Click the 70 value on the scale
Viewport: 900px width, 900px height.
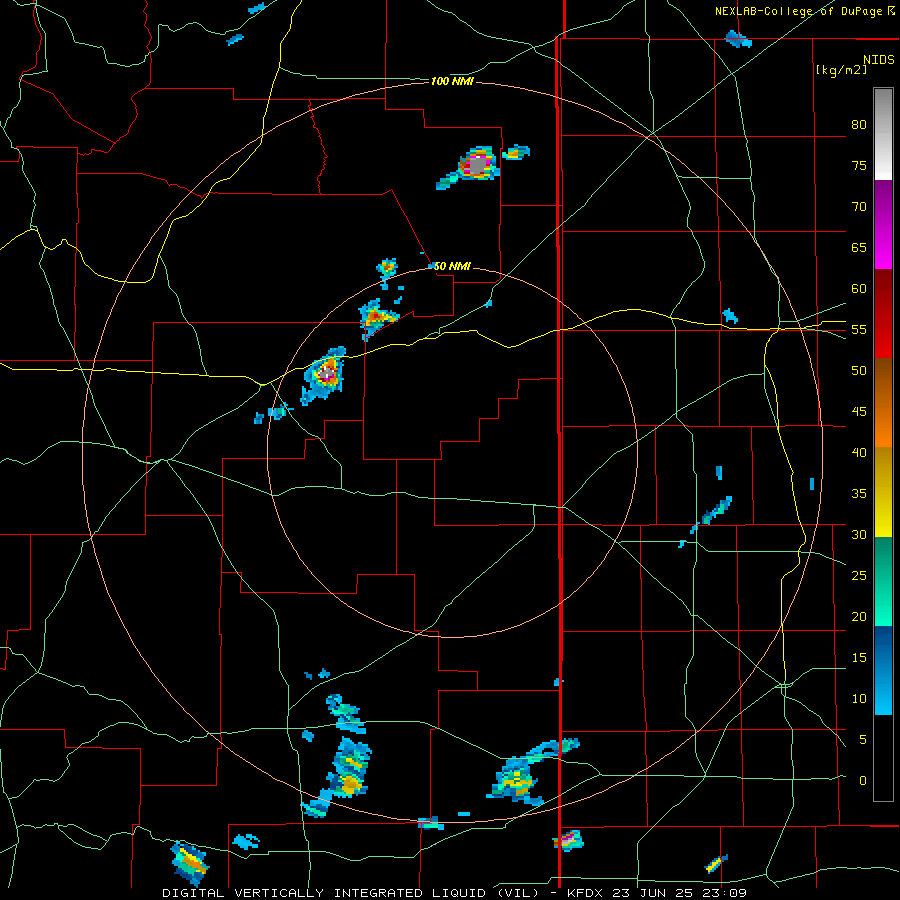(859, 207)
